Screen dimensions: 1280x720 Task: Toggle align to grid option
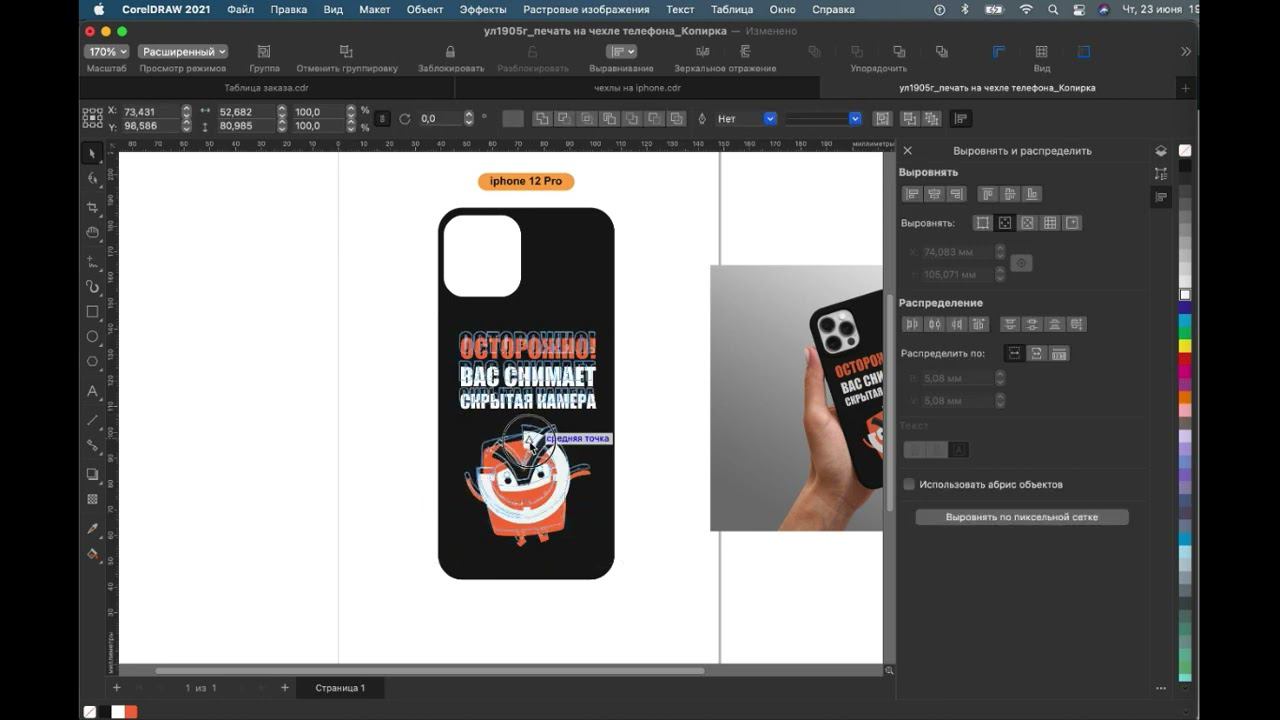(1050, 223)
